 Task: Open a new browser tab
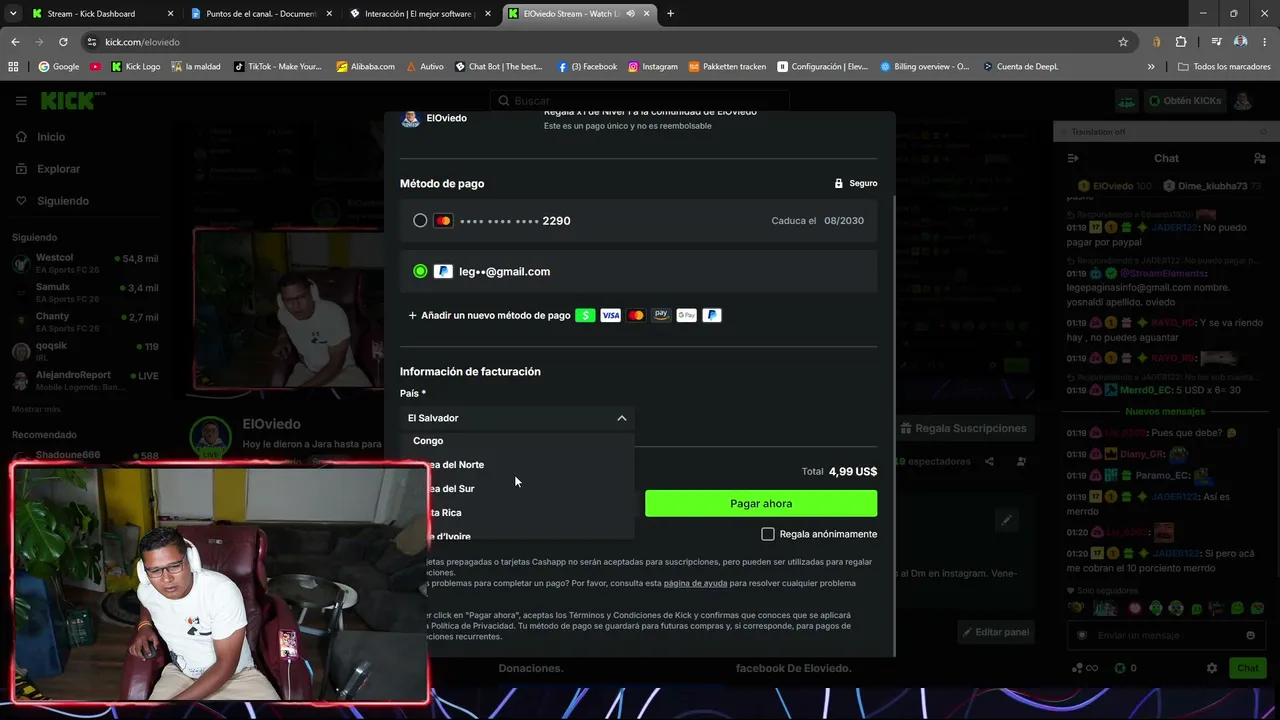[x=670, y=14]
